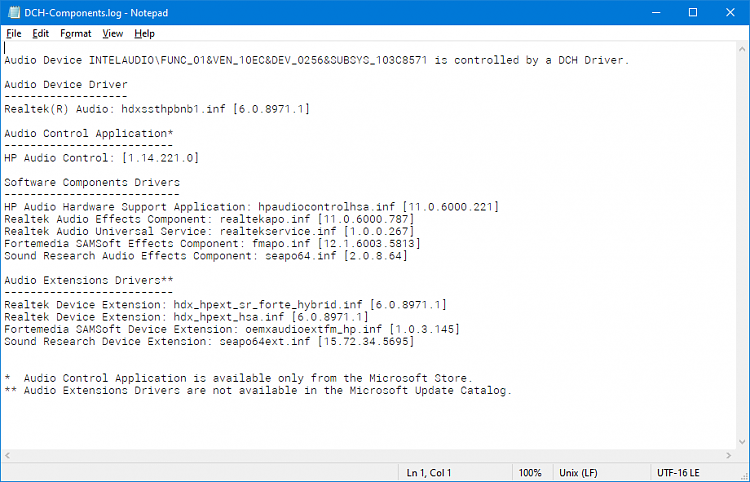
Task: Click the Microsoft Update Catalog footnote line
Action: (x=258, y=391)
